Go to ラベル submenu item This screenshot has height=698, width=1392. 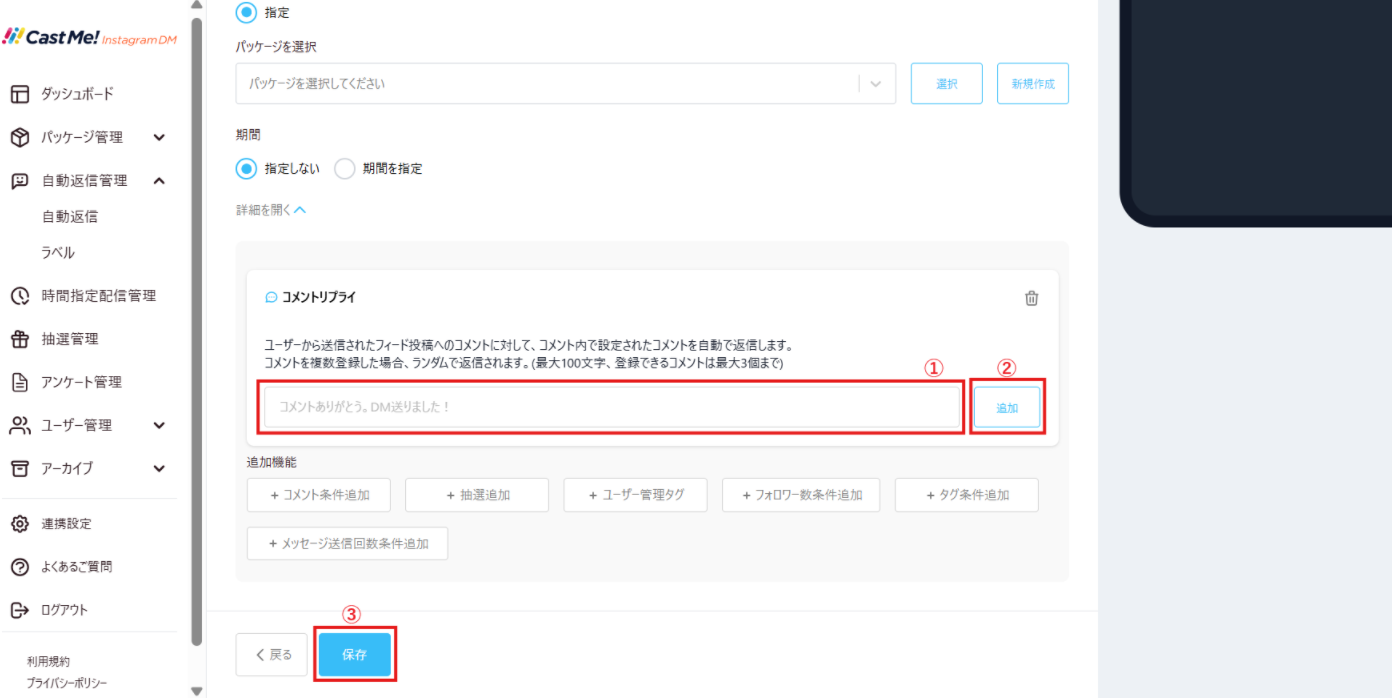click(x=58, y=253)
